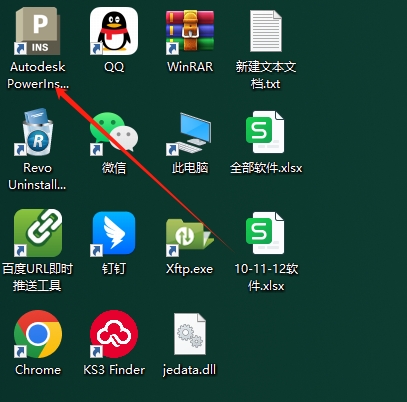Select the 微信 WeChat desktop icon
The image size is (407, 402).
click(114, 132)
